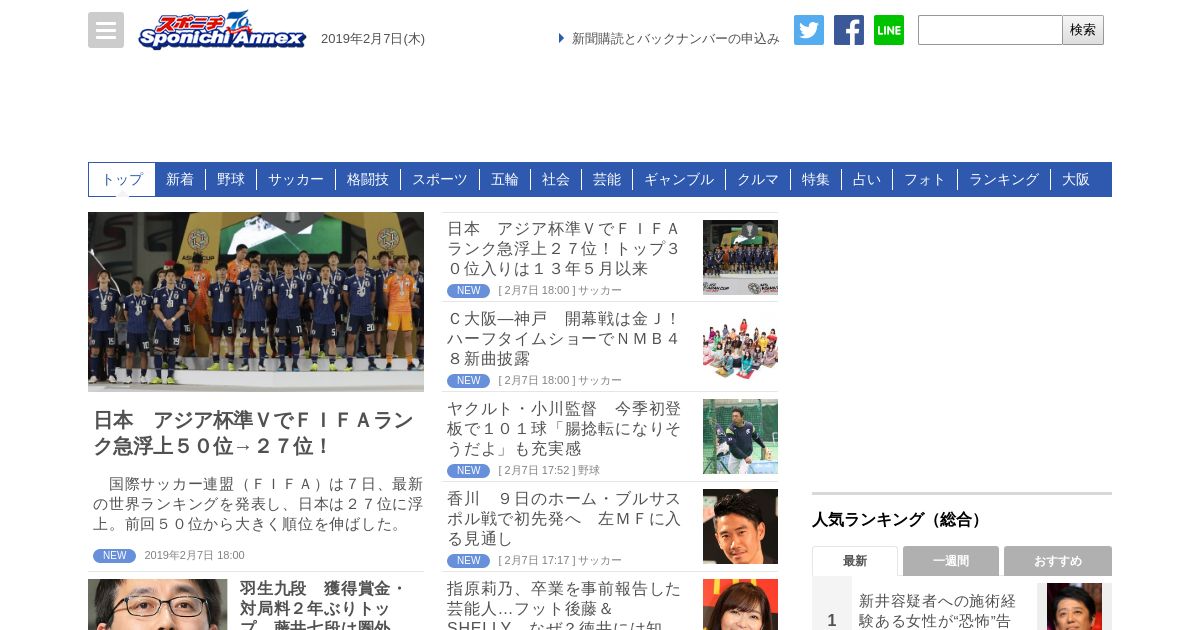The image size is (1200, 630).
Task: Click the 検索 search button
Action: click(x=1083, y=30)
